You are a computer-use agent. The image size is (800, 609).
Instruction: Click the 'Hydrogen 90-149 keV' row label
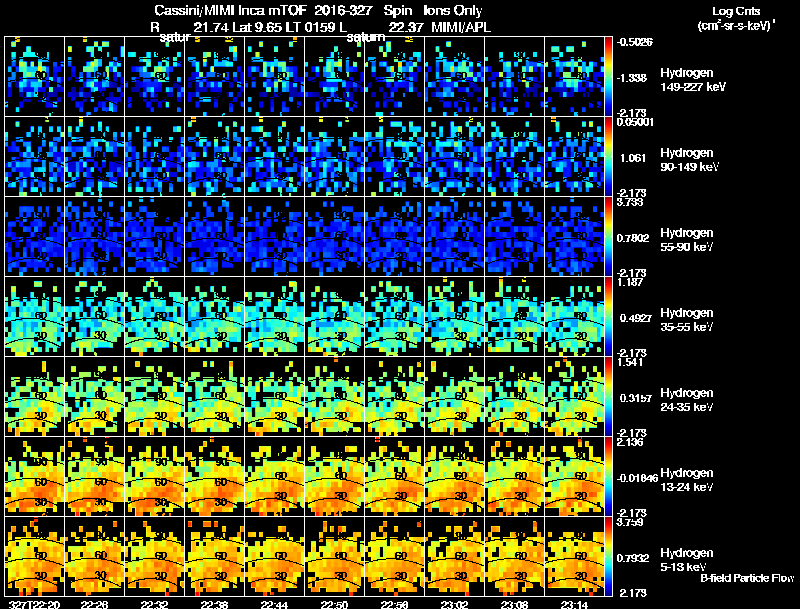click(x=689, y=160)
